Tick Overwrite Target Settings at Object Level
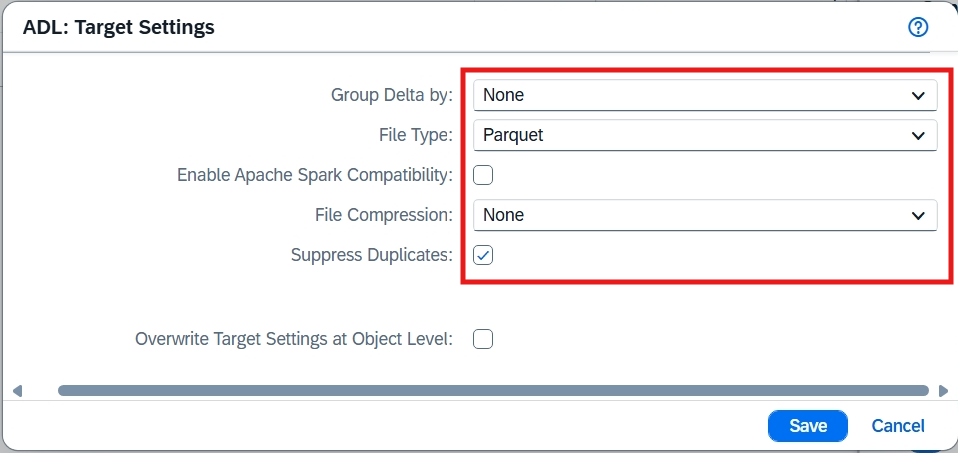The width and height of the screenshot is (958, 453). coord(483,339)
